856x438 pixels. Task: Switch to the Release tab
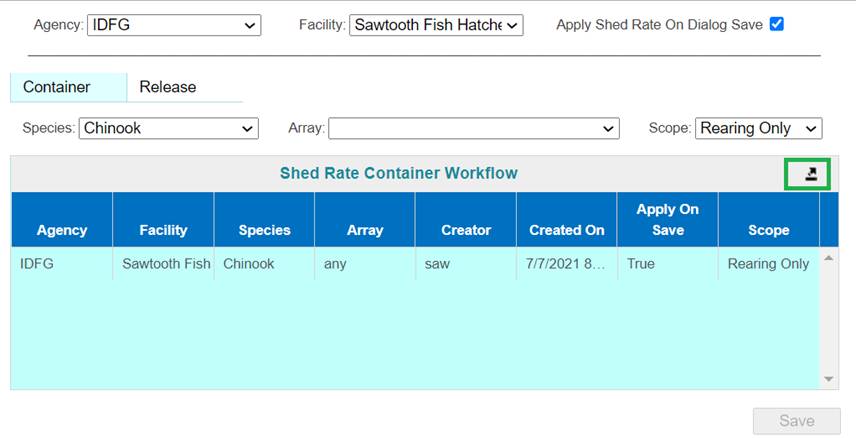point(168,87)
